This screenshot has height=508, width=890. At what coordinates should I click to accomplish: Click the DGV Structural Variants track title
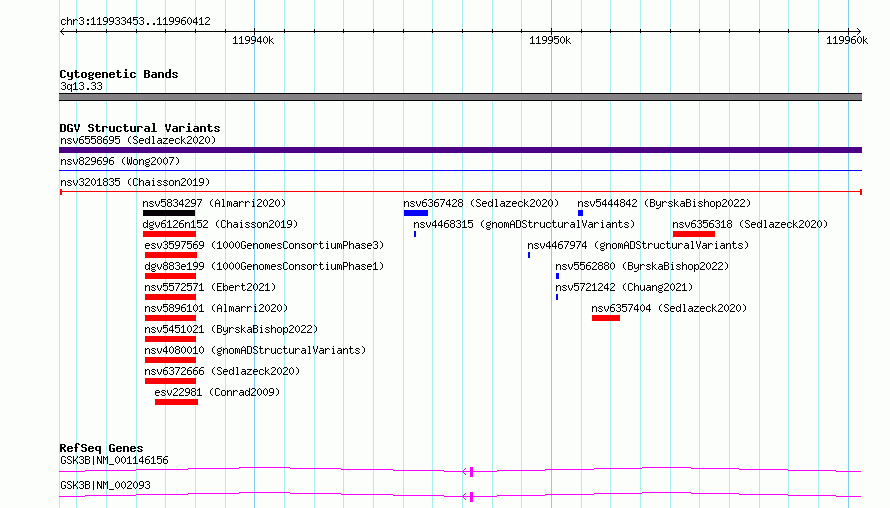point(140,128)
